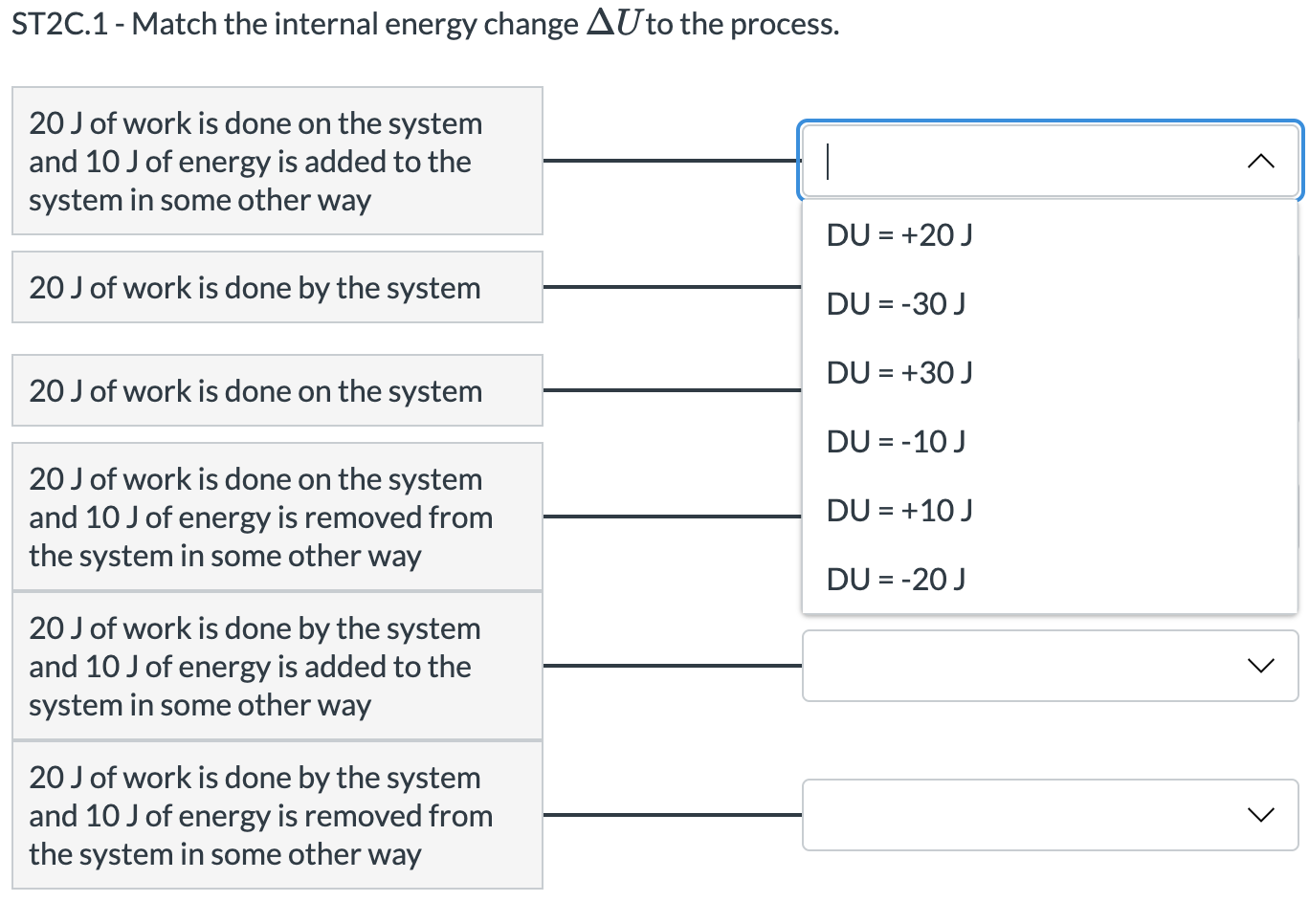This screenshot has width=1309, height=924.
Task: Click the fifth process box about work done by system
Action: coord(277,666)
